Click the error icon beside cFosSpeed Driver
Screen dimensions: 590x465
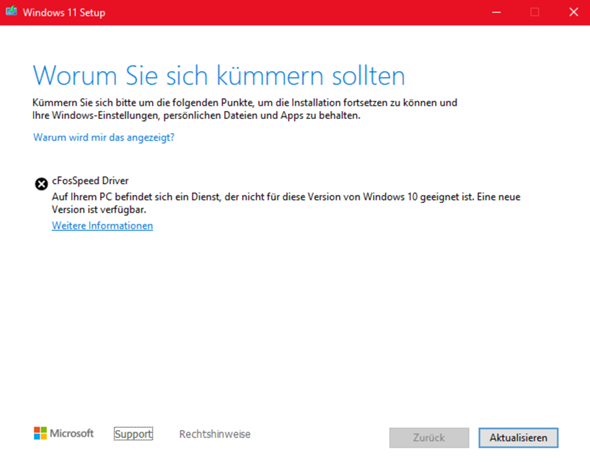(41, 184)
